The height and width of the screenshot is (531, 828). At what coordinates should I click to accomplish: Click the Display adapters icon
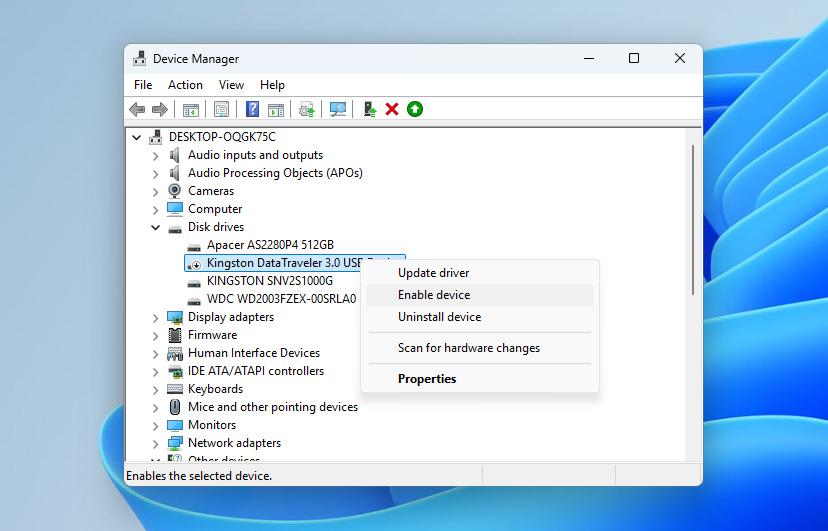coord(175,317)
